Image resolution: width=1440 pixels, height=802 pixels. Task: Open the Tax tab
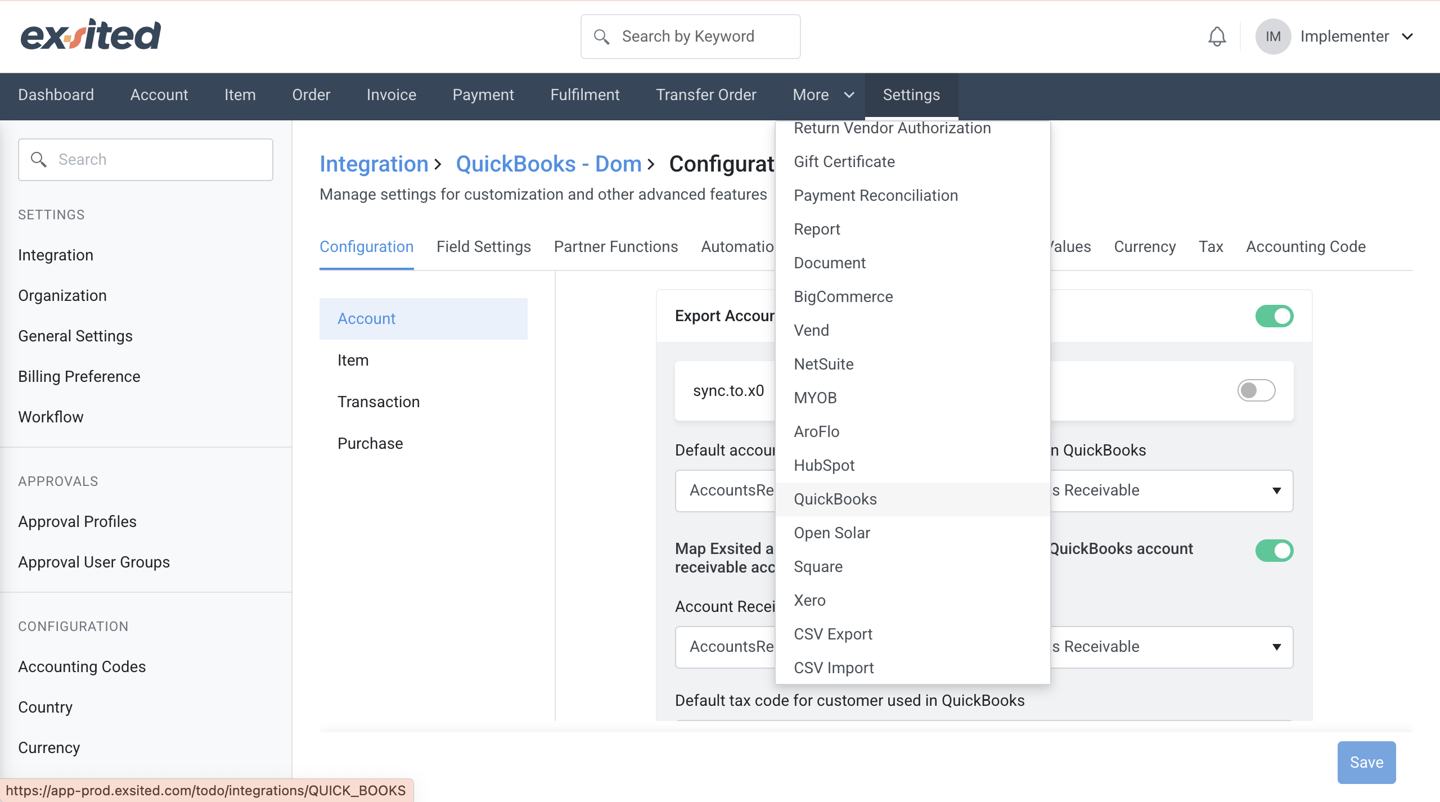tap(1211, 247)
